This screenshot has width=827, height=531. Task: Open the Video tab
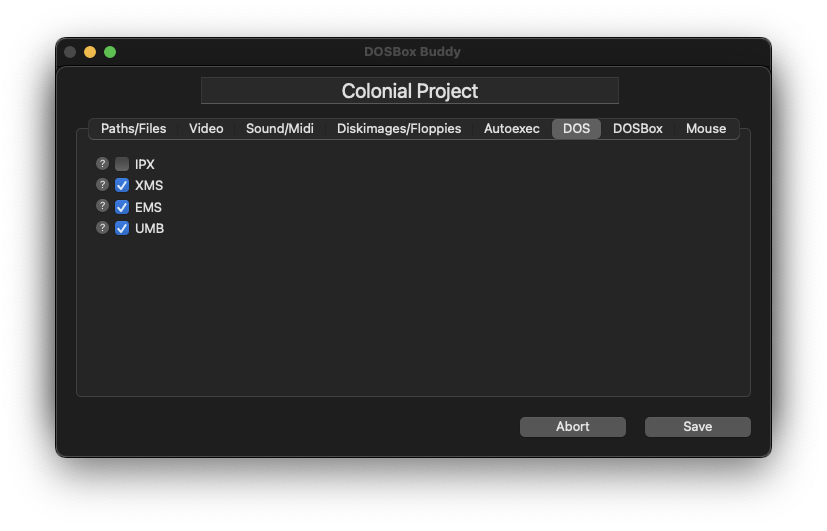tap(206, 129)
